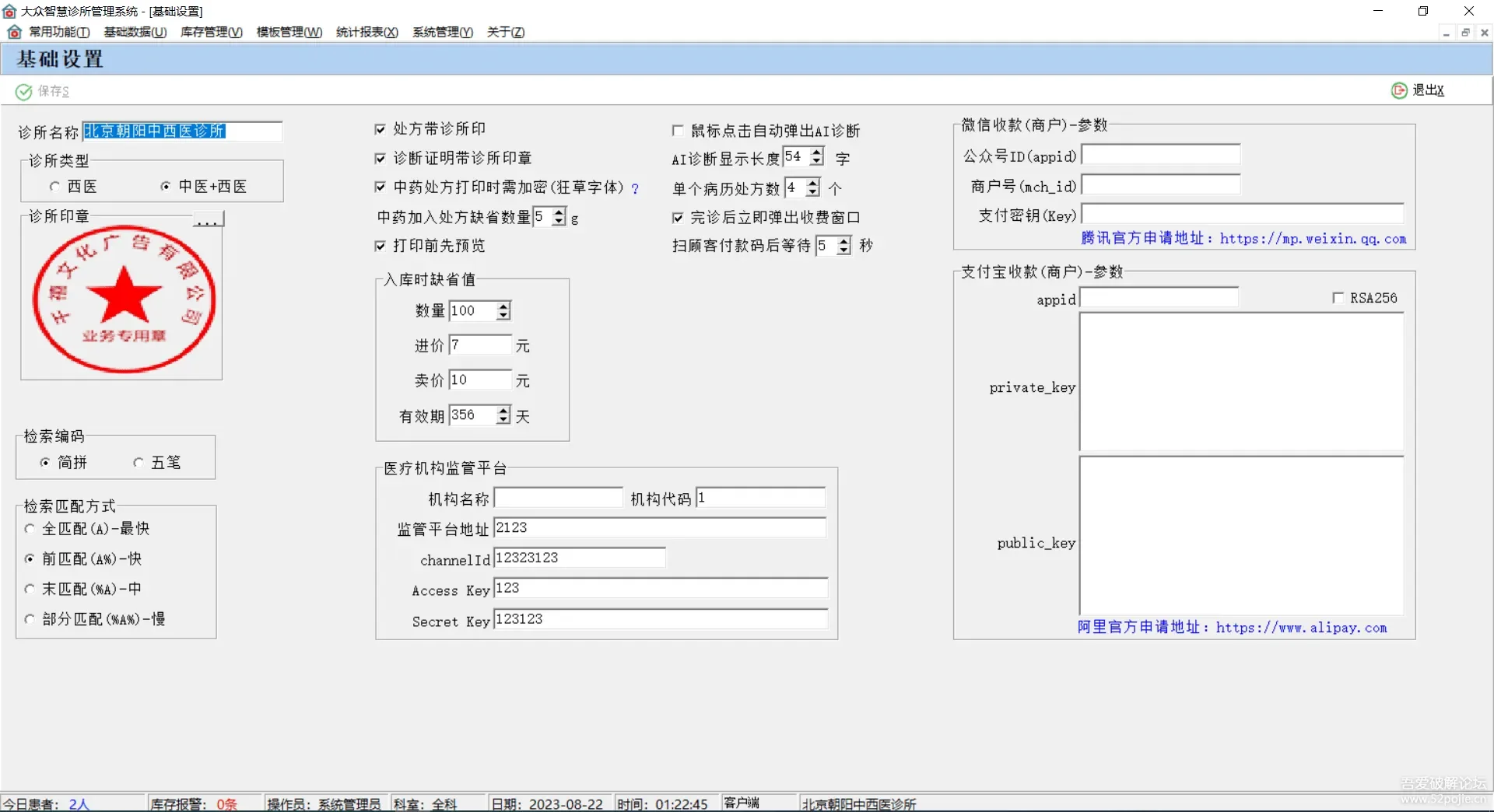
Task: Click the 监管平台地址 input field
Action: [660, 528]
